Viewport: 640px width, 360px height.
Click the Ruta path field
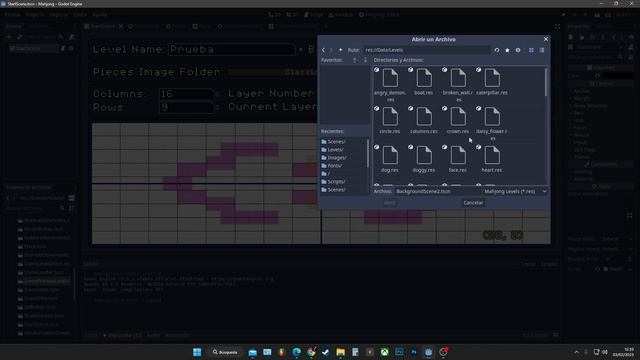427,50
